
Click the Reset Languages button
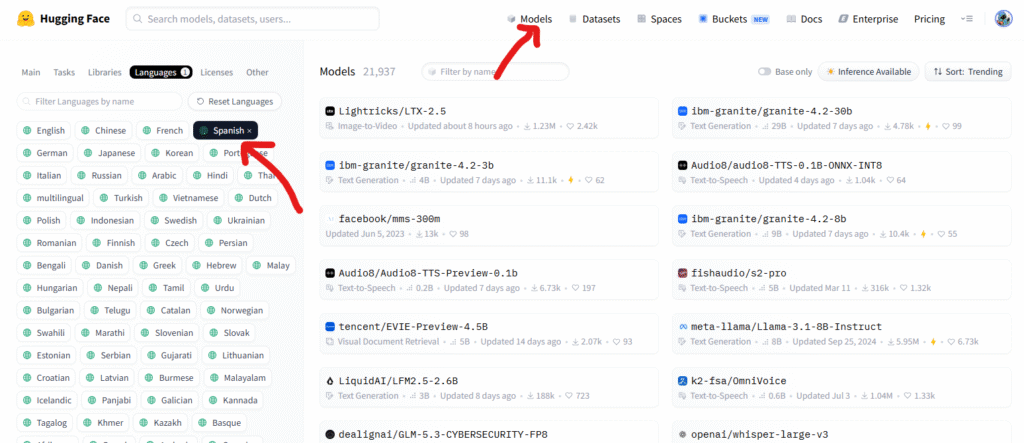pos(234,101)
